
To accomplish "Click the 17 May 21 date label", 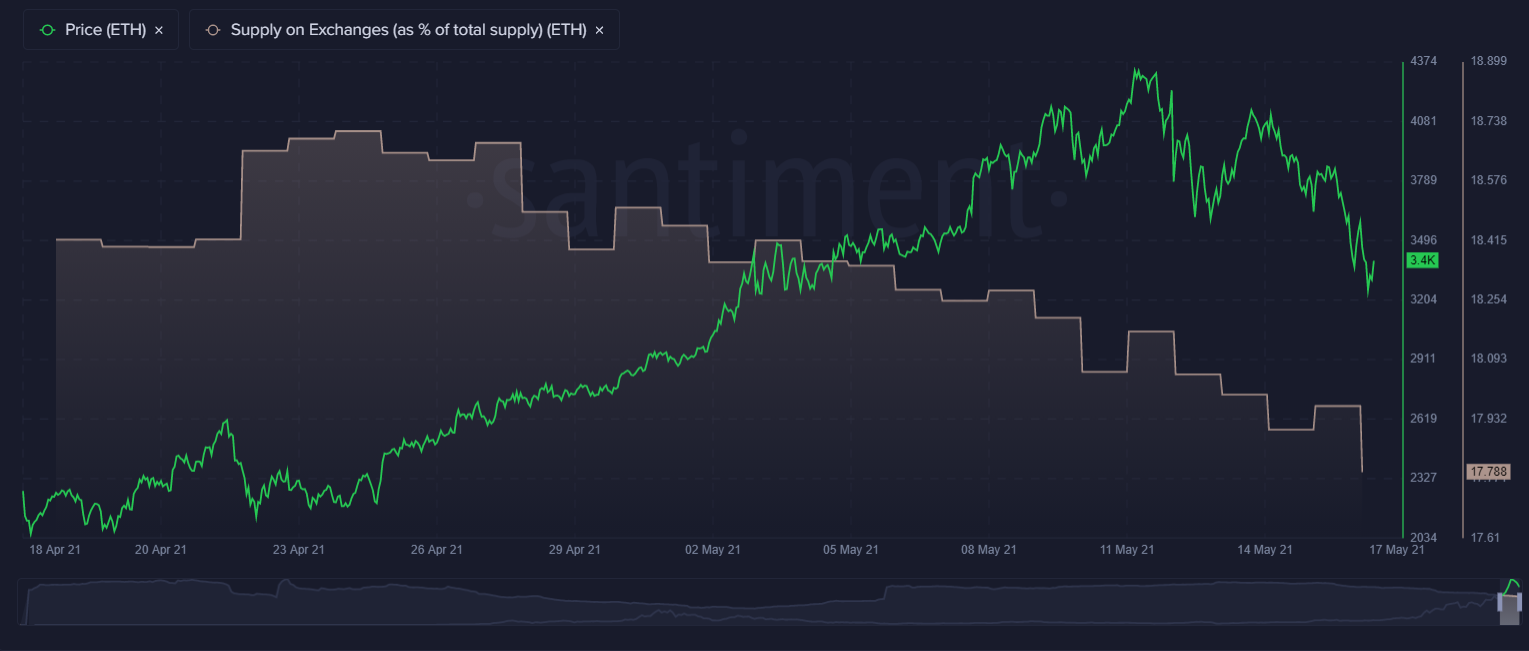I will [1397, 549].
